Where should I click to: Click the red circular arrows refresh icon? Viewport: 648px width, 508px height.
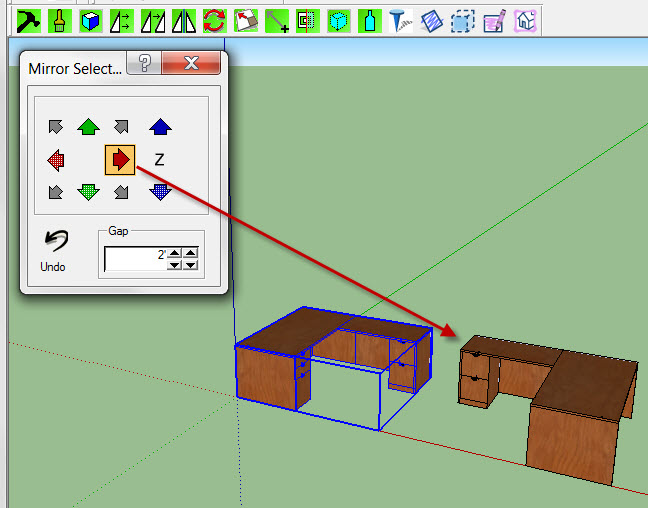pos(214,19)
